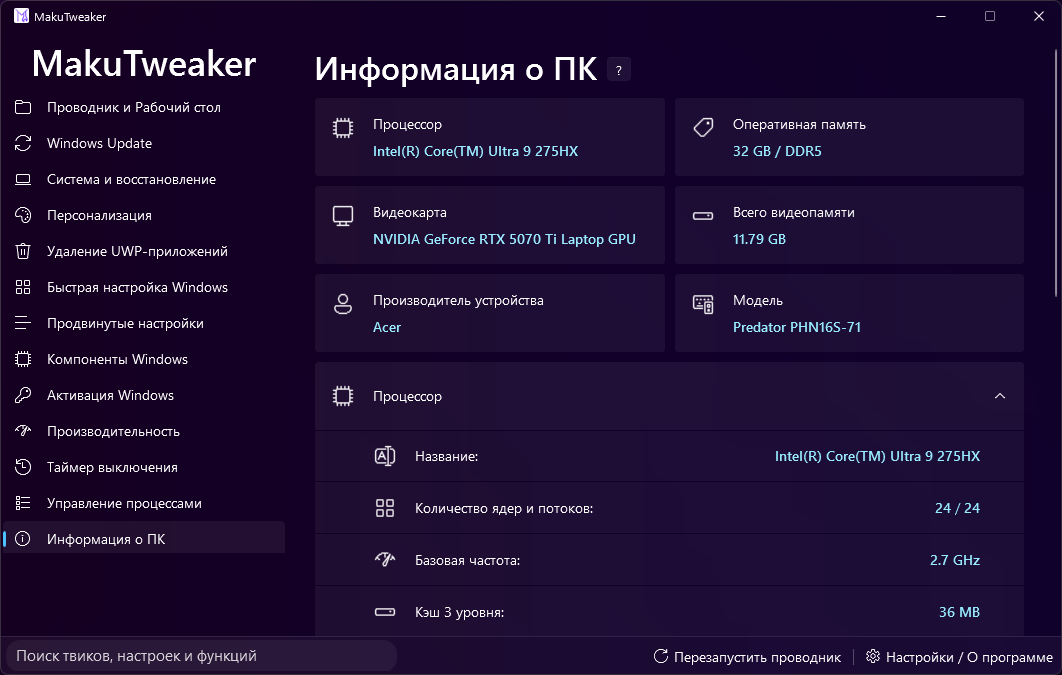Image resolution: width=1062 pixels, height=675 pixels.
Task: Click Перезапустить проводник button
Action: [x=747, y=657]
